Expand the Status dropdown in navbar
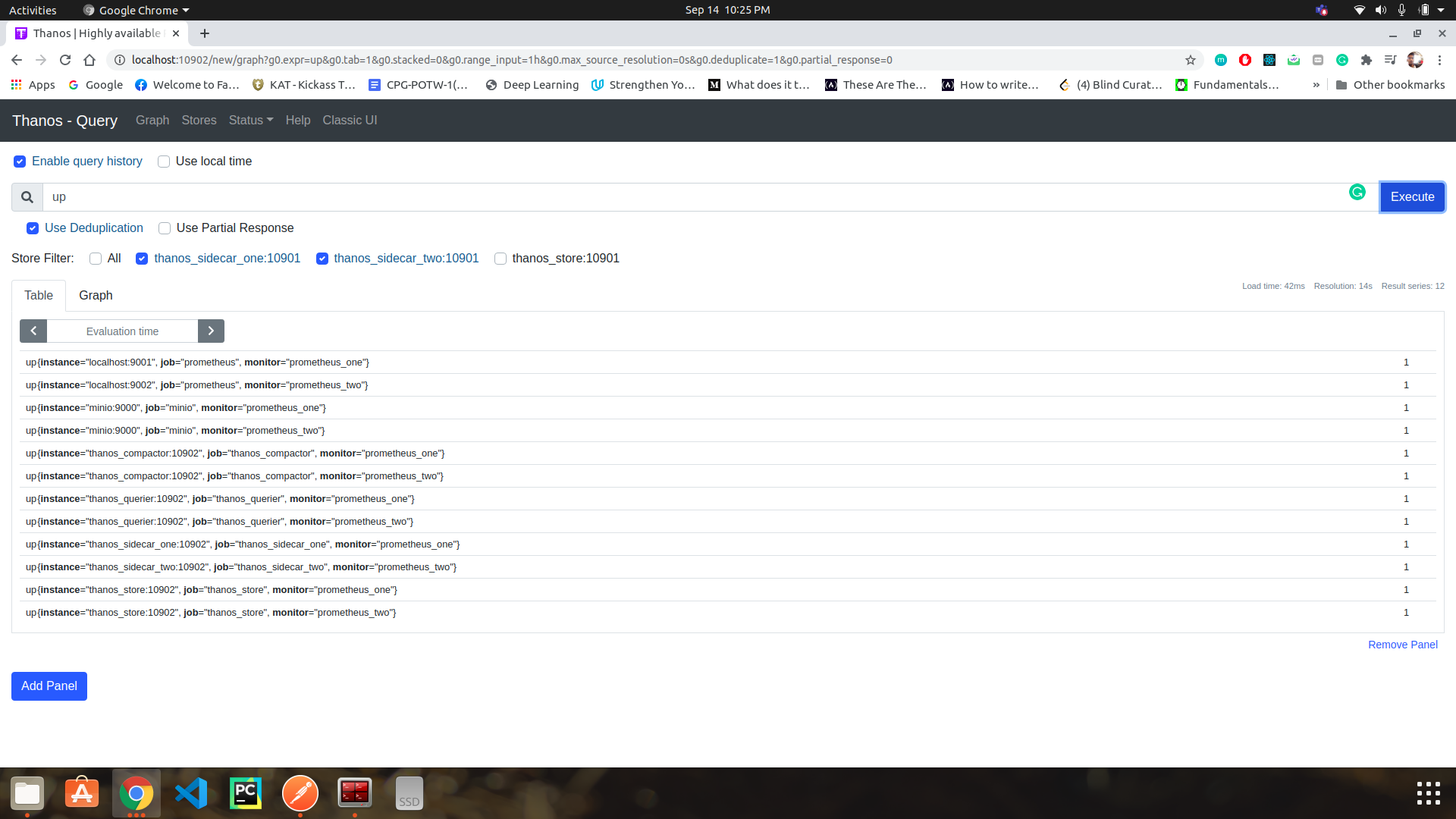Screen dimensions: 1456x819 point(250,121)
